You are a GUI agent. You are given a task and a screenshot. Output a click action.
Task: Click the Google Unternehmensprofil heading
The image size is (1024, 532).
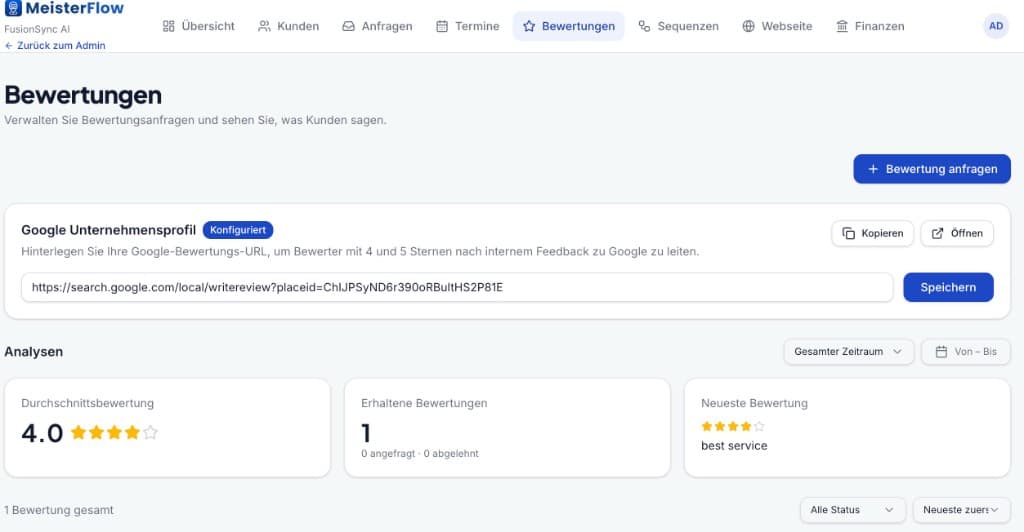(x=108, y=230)
